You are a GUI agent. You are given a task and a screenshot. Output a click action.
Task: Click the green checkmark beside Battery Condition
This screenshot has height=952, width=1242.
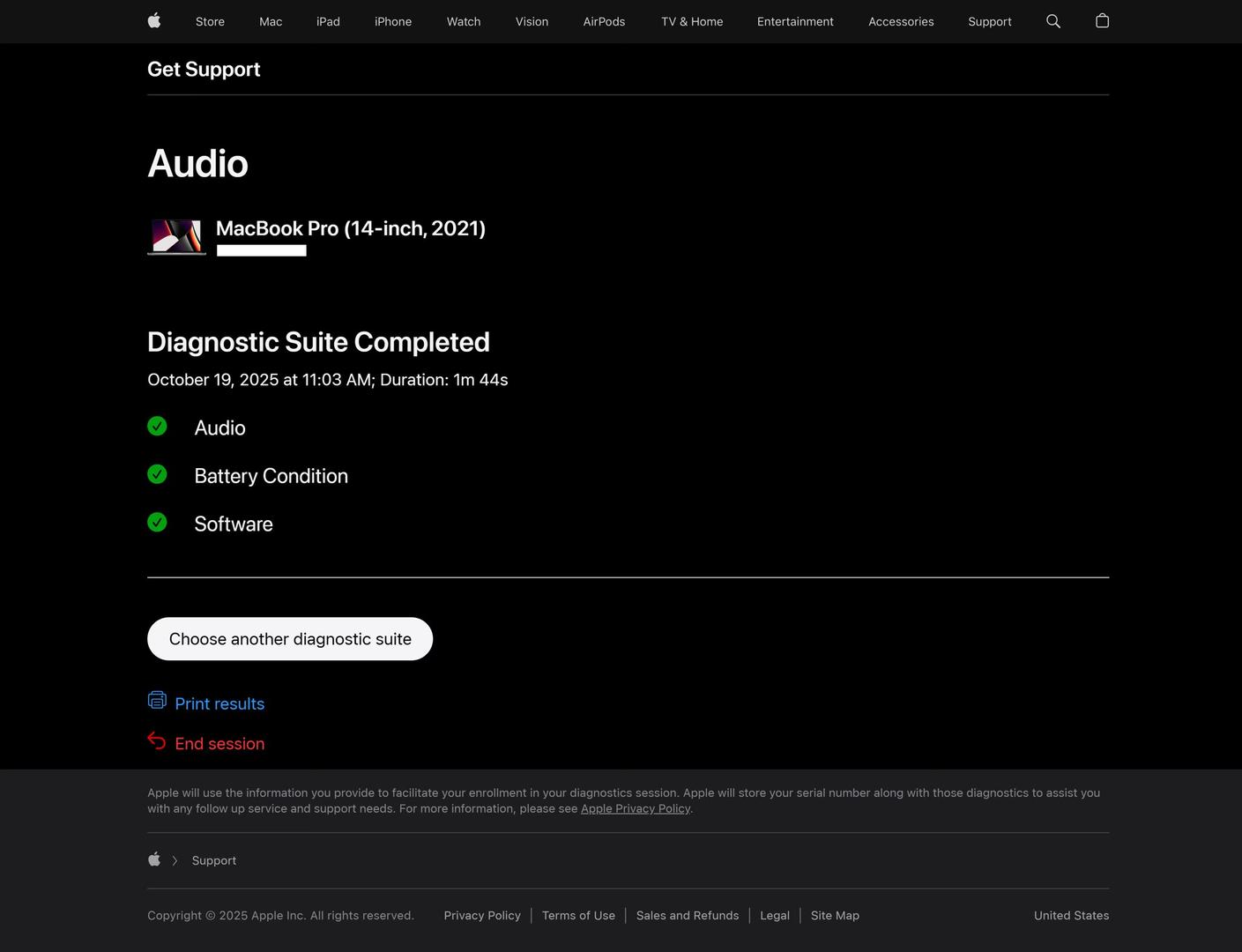click(157, 474)
